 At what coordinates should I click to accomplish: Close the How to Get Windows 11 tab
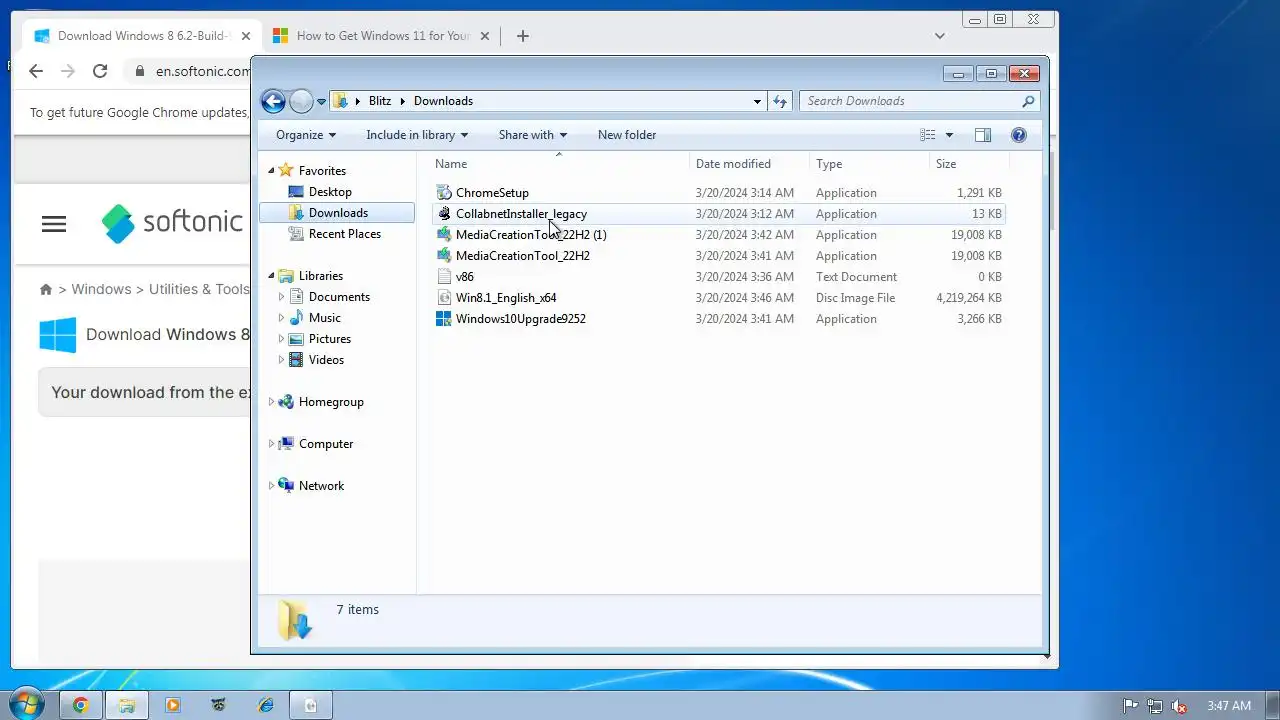coord(485,36)
